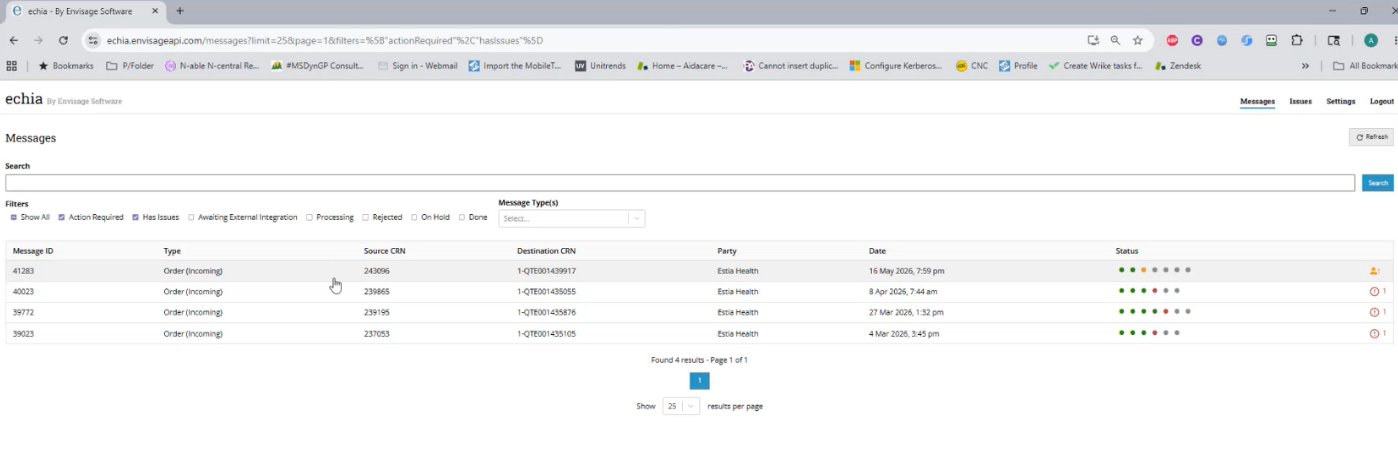Open the ABP Adblock Plus extension

1172,40
